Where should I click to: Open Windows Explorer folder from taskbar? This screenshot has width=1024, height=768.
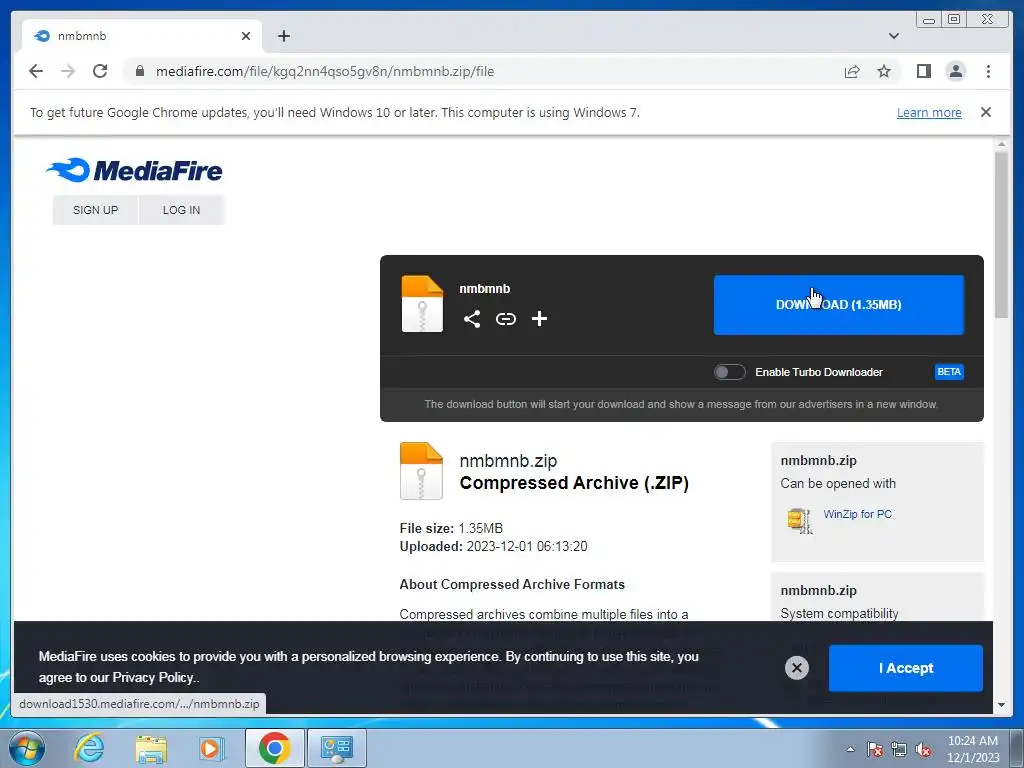151,748
